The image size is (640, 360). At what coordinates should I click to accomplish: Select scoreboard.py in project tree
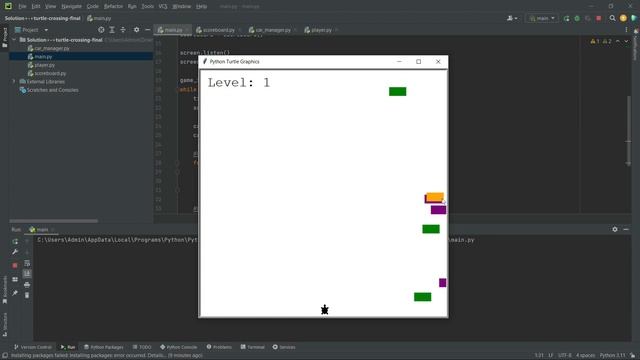(x=50, y=73)
